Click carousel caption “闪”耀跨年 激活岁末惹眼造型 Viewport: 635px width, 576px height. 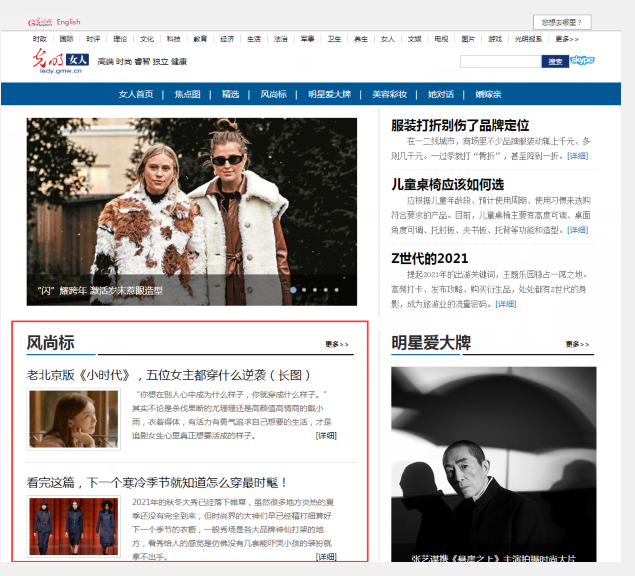click(x=100, y=290)
